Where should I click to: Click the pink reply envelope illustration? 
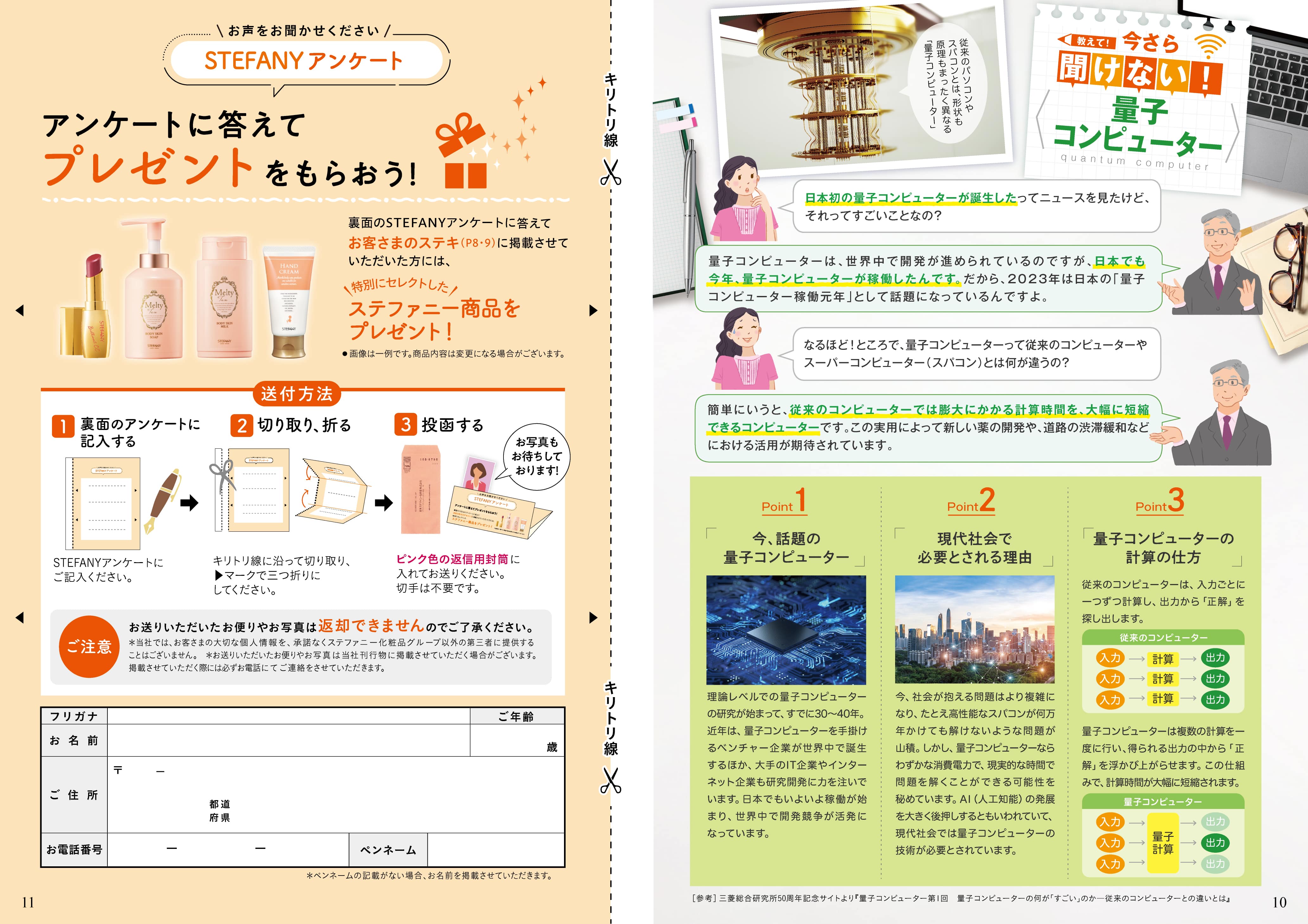(421, 489)
